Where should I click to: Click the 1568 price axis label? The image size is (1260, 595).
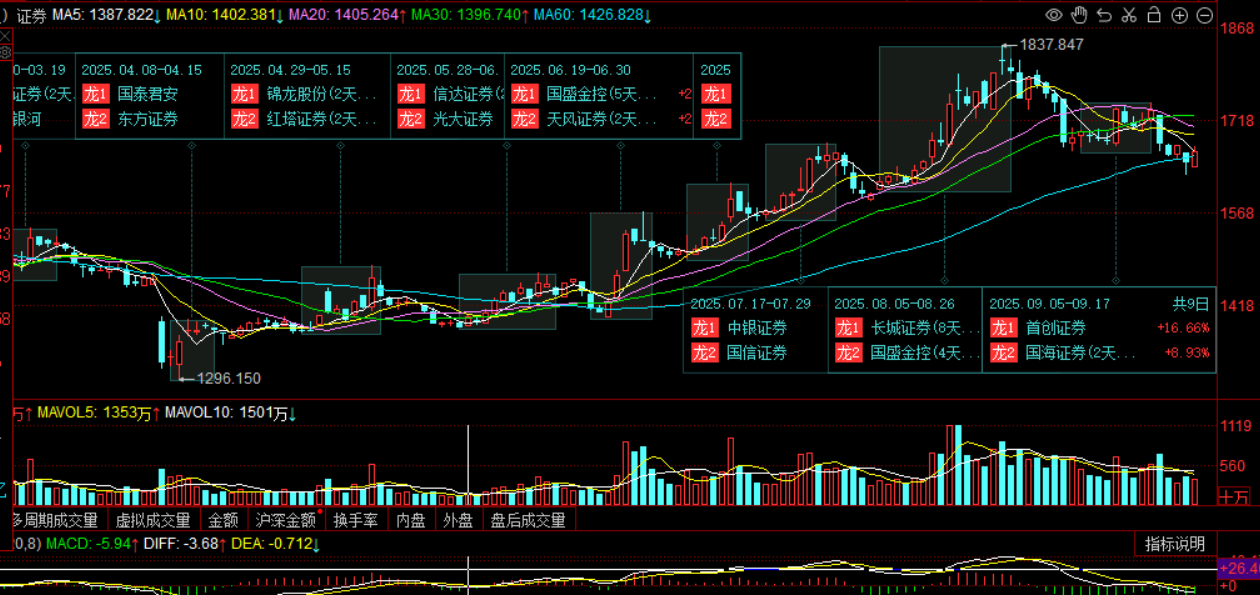(1237, 213)
